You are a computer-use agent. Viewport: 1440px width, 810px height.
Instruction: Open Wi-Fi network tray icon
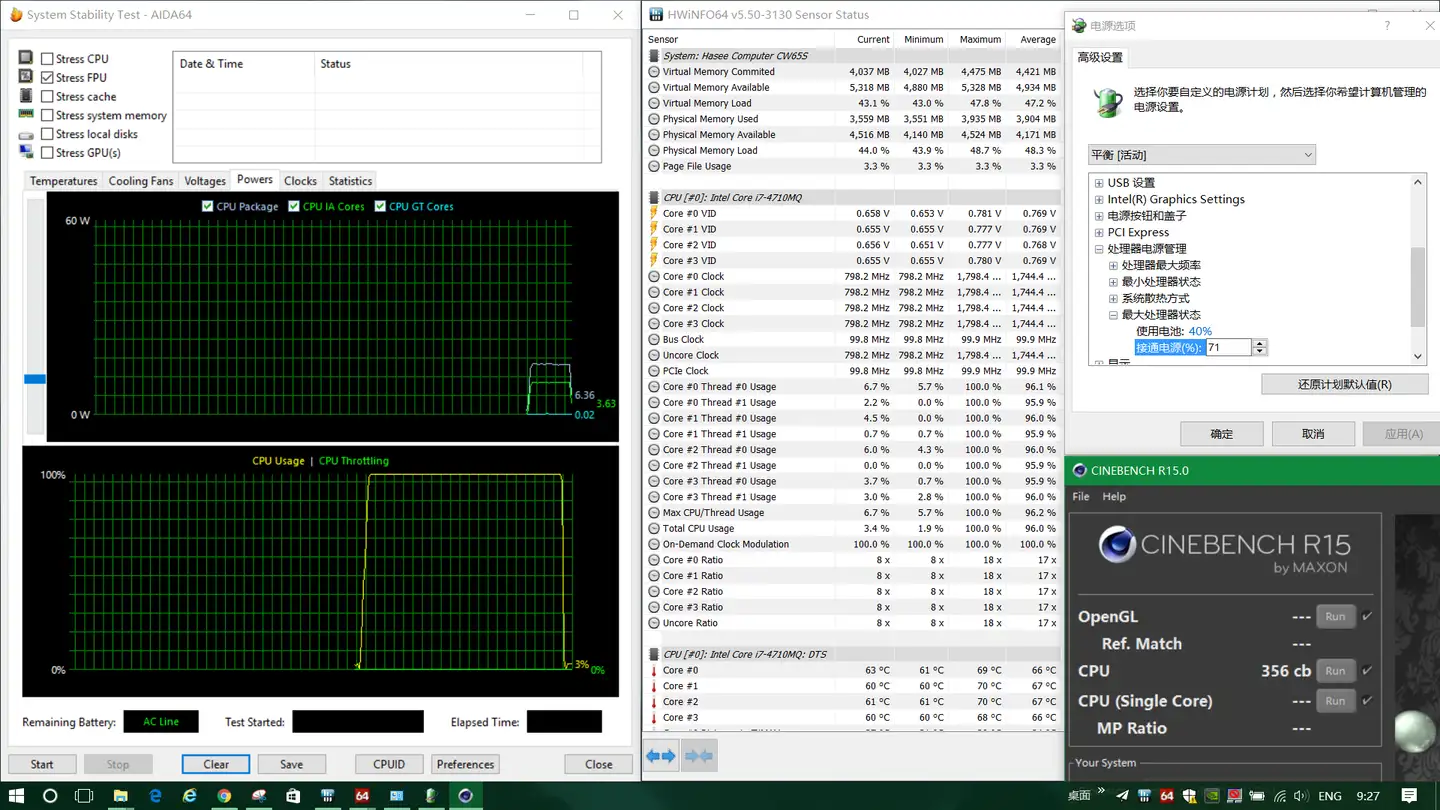tap(1280, 796)
